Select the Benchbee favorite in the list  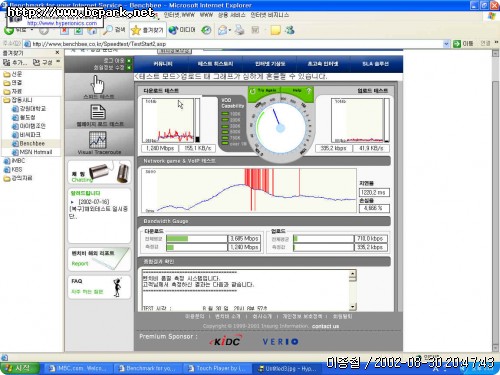(32, 143)
